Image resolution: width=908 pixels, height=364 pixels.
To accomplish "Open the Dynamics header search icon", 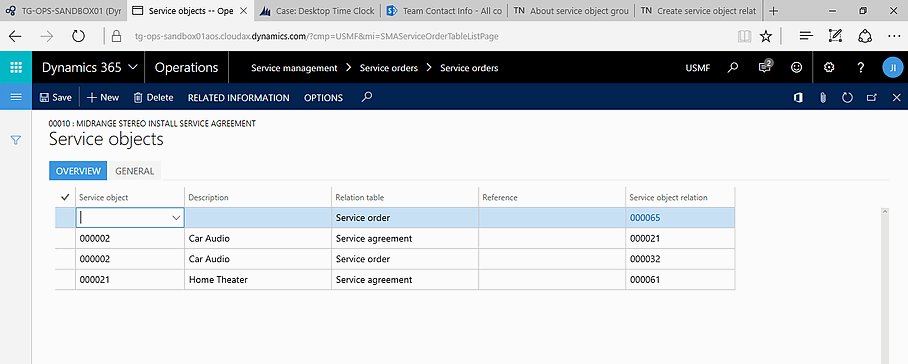I will click(x=733, y=68).
